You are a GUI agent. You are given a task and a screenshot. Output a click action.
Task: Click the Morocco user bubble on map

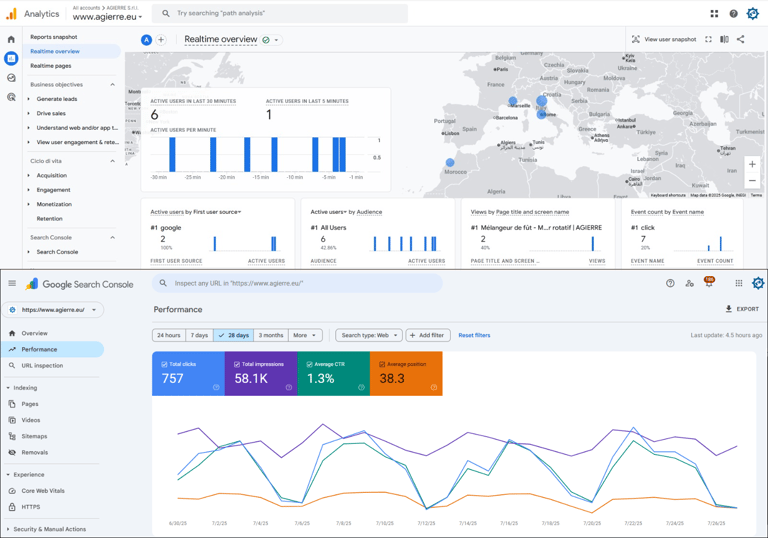[x=450, y=162]
